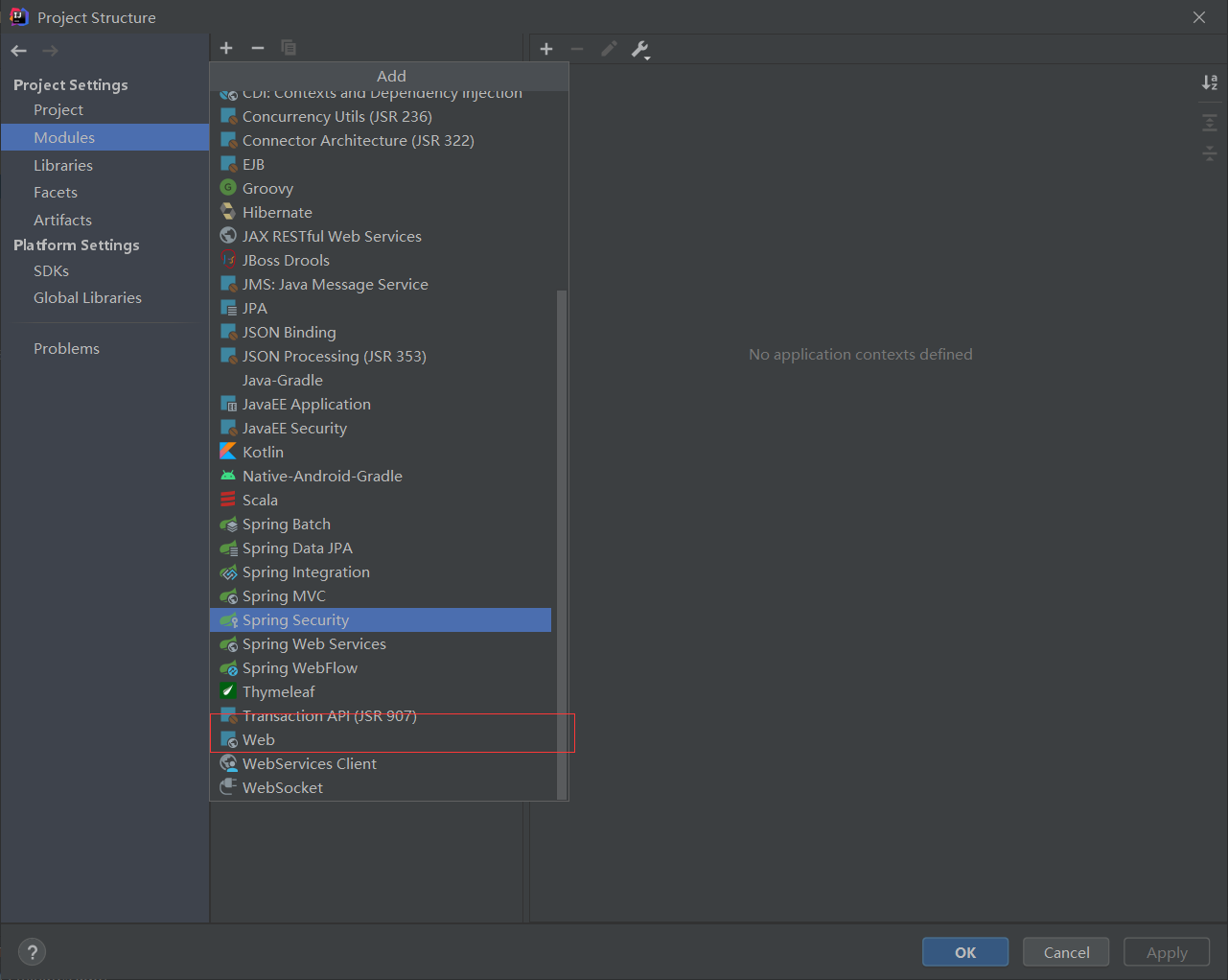Select EJB from the Add list
The image size is (1228, 980).
click(381, 164)
